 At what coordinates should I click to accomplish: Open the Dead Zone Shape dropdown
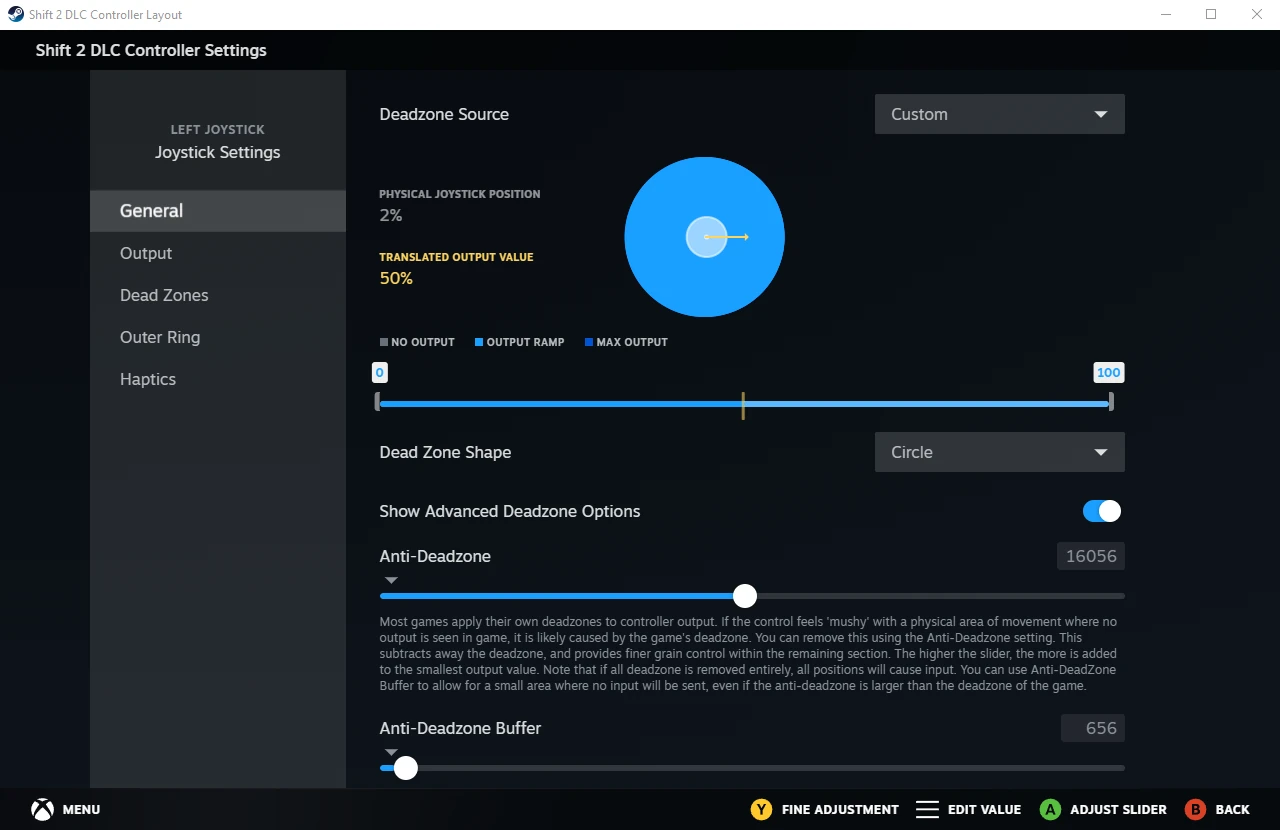[1000, 452]
